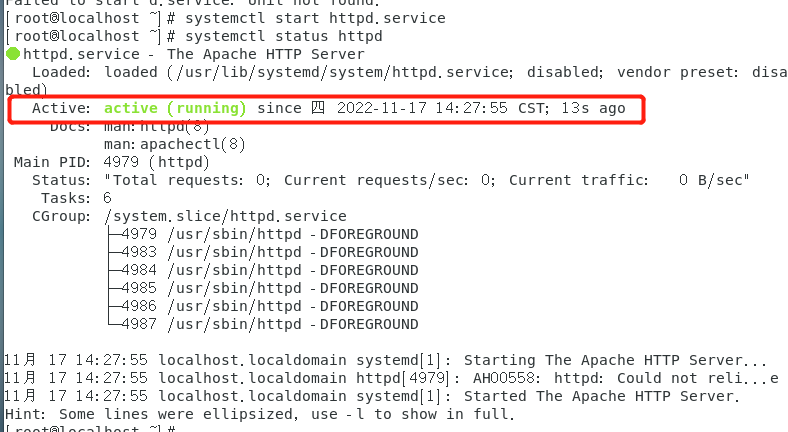Select process 4985 in the CGroup tree
Image resolution: width=788 pixels, height=432 pixels.
tap(138, 288)
